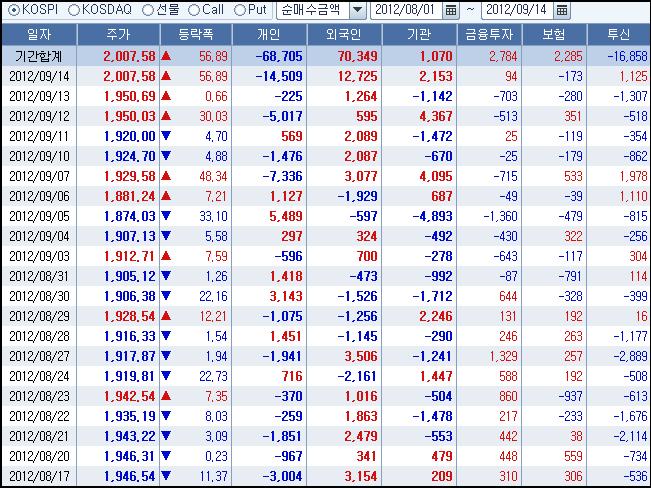Click the price 1,920.00

[130, 136]
